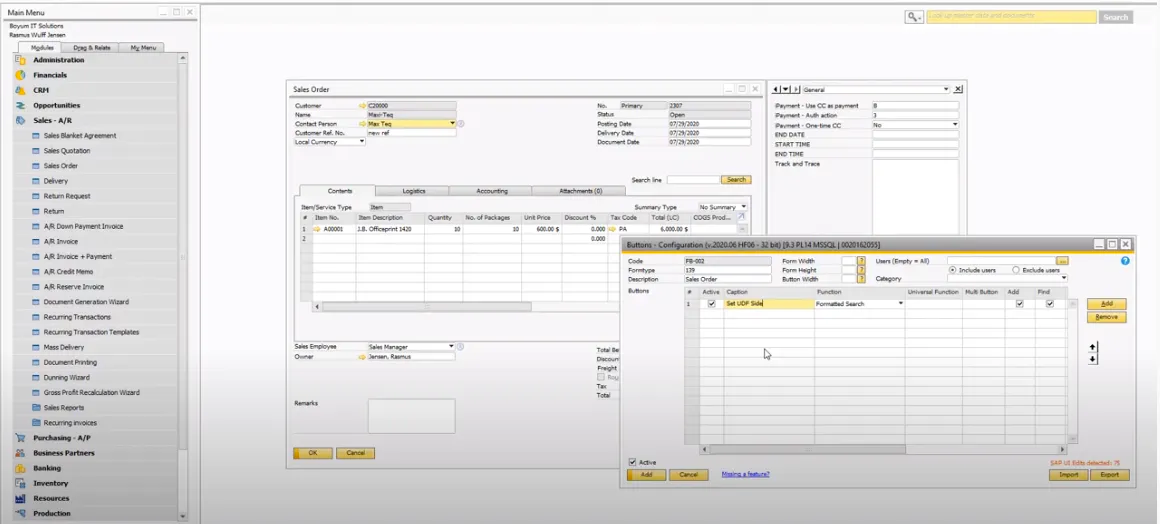1160x524 pixels.
Task: Click the grid expand icon above Sales Order table
Action: point(742,218)
